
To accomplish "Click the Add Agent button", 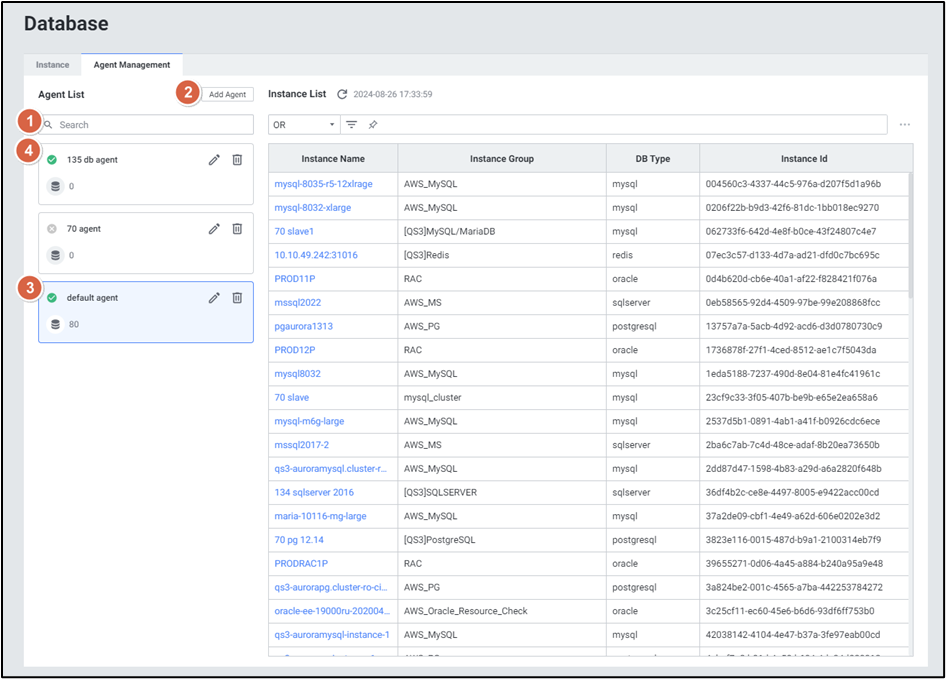I will pyautogui.click(x=227, y=94).
